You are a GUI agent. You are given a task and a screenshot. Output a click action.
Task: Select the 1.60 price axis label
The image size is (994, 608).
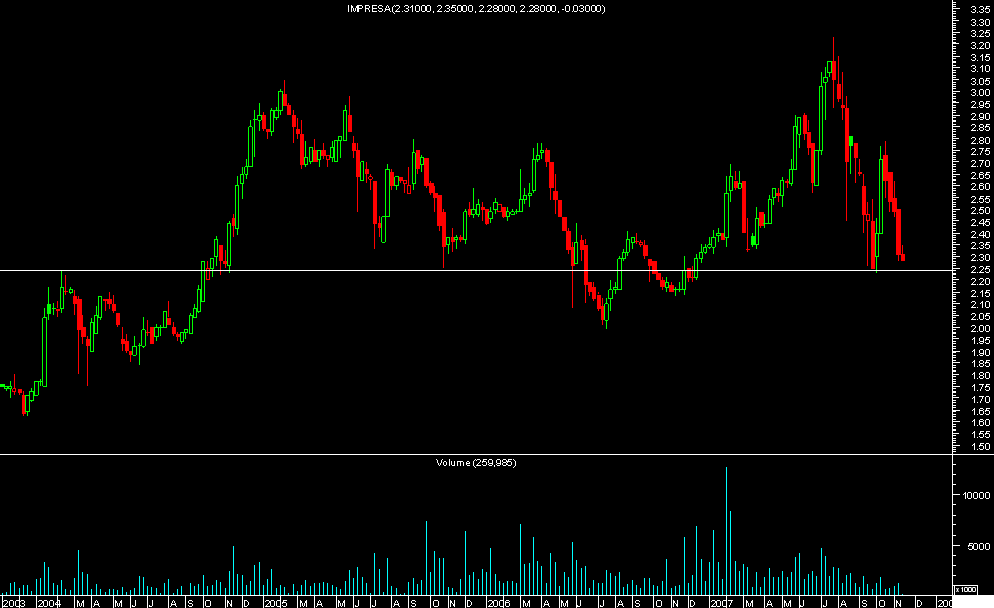point(980,423)
